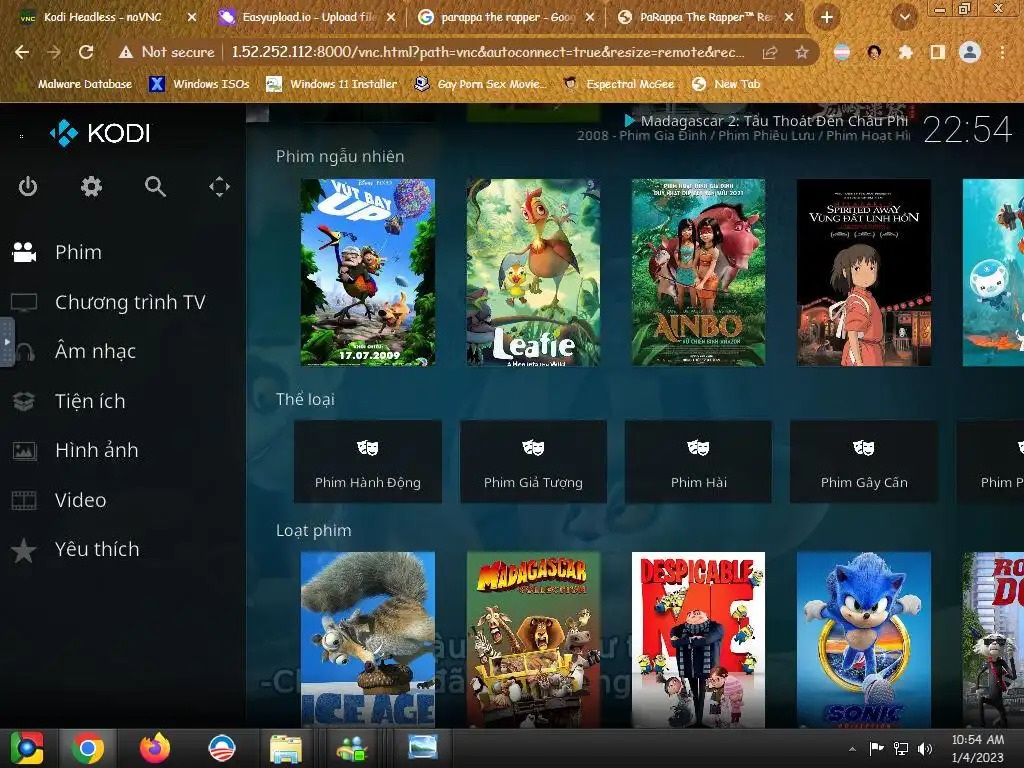This screenshot has width=1024, height=768.
Task: Click the browser address bar URL
Action: coord(488,52)
